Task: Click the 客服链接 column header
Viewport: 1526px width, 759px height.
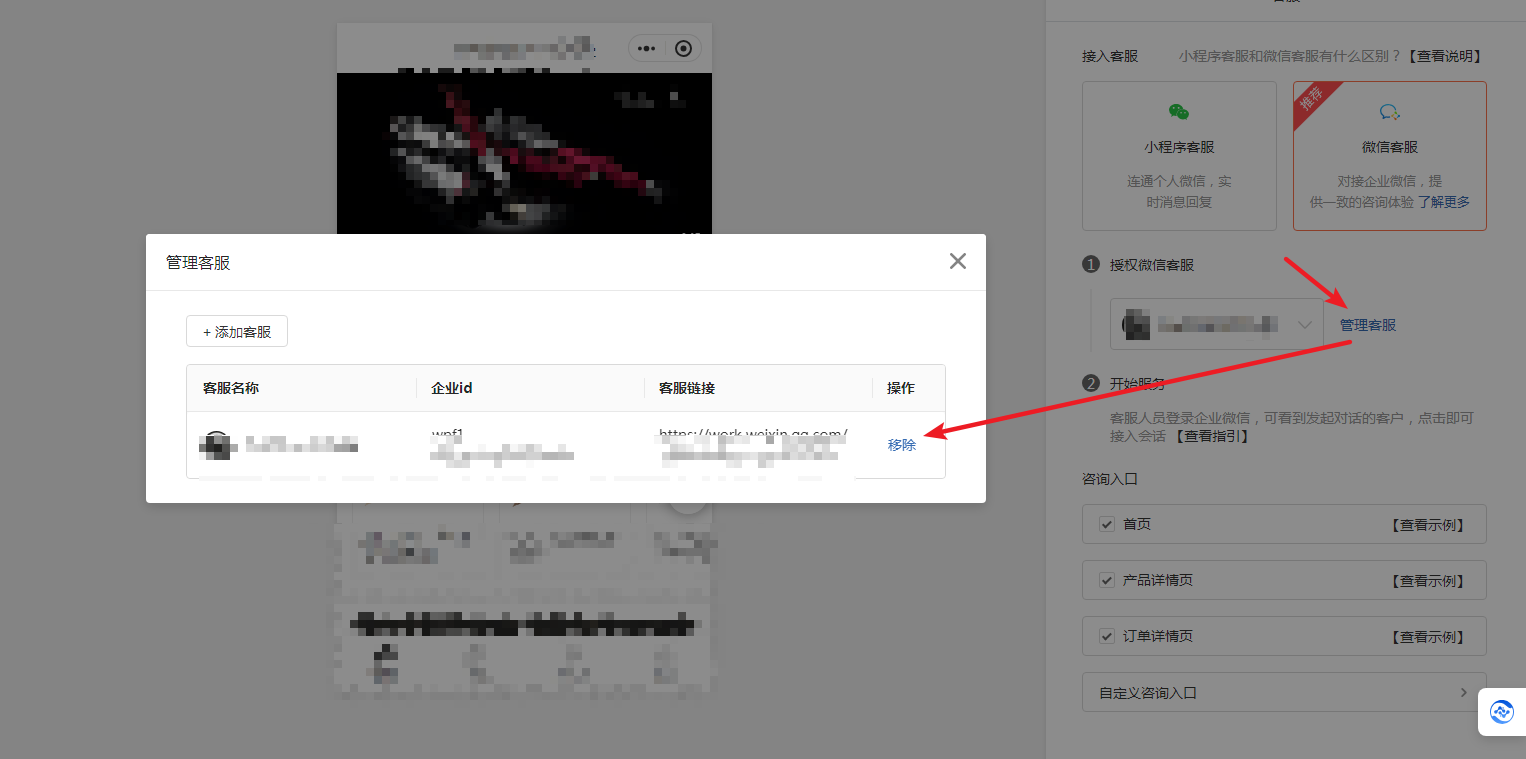Action: pyautogui.click(x=687, y=388)
